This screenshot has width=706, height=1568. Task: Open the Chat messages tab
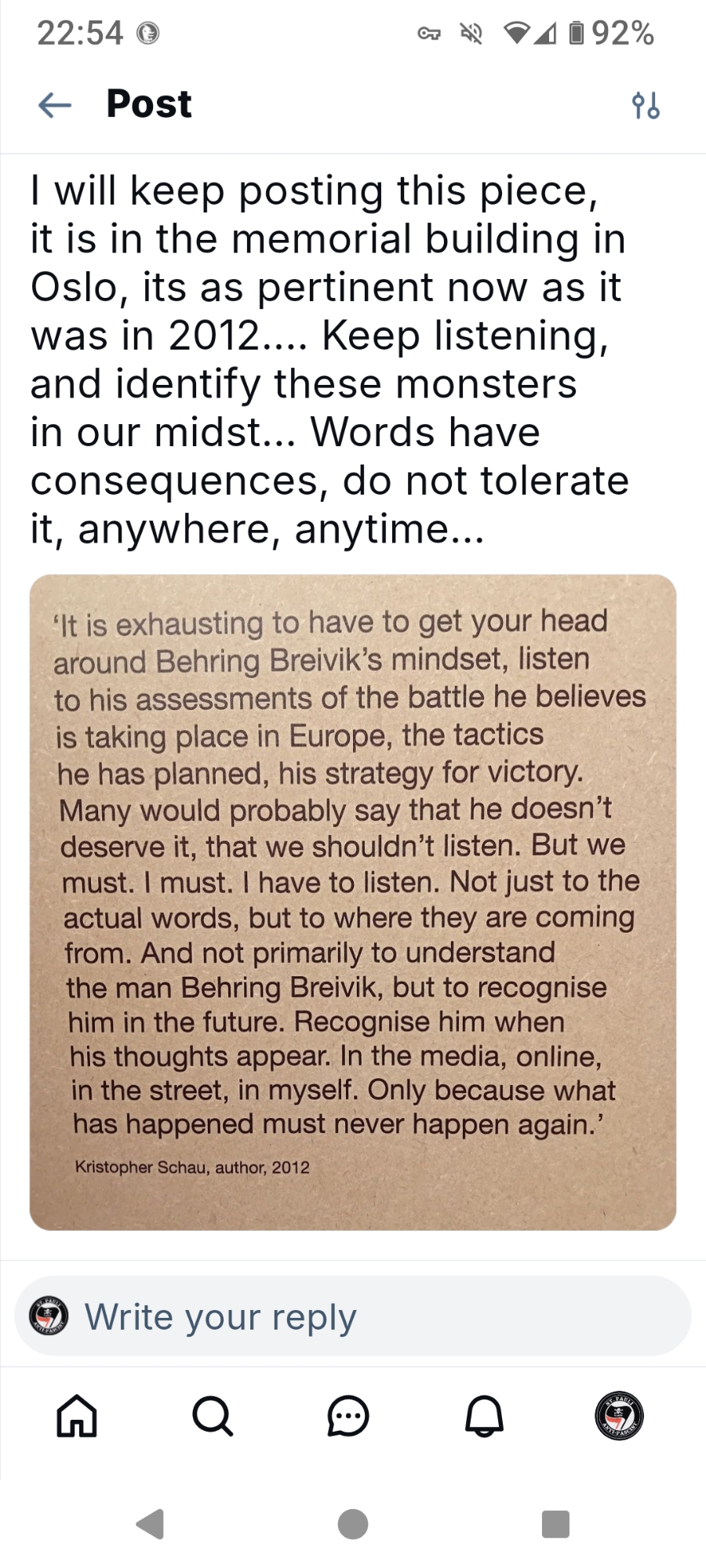coord(348,1416)
